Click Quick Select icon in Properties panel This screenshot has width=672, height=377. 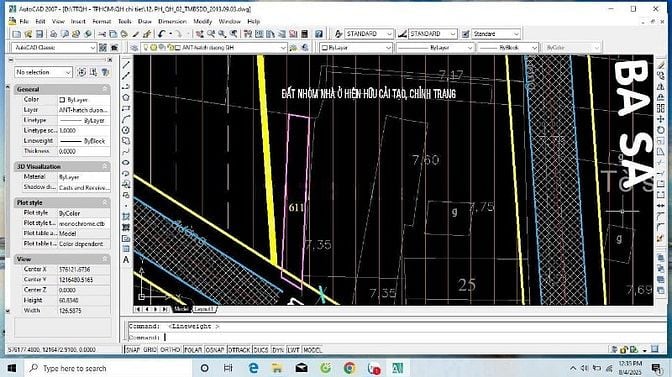105,72
